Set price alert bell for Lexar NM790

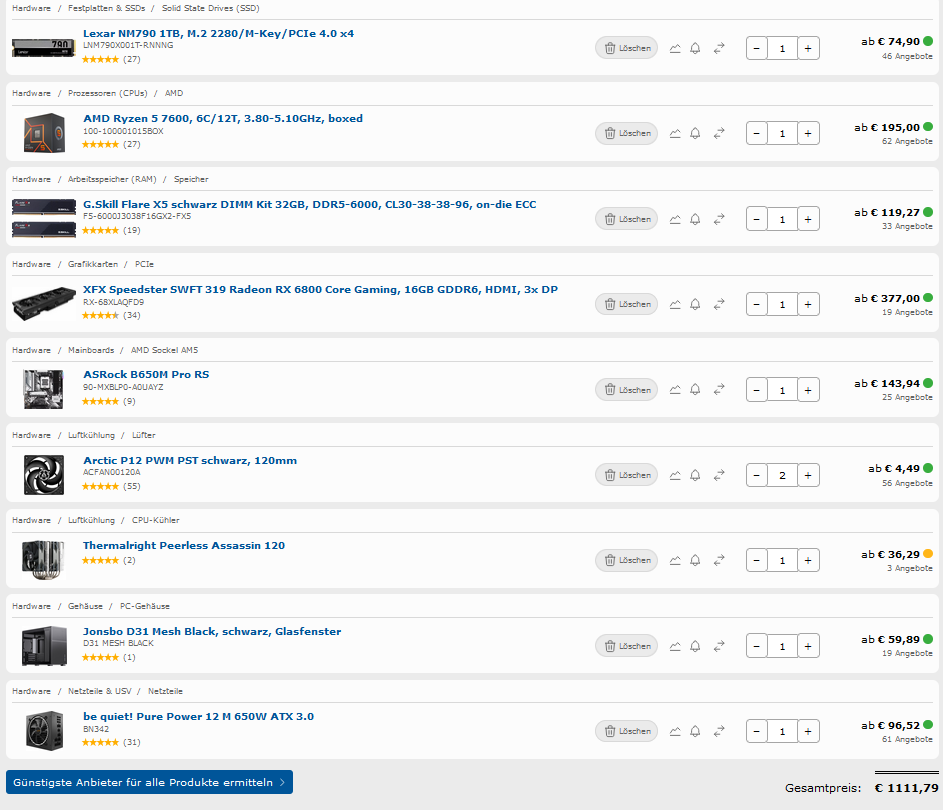click(x=695, y=48)
